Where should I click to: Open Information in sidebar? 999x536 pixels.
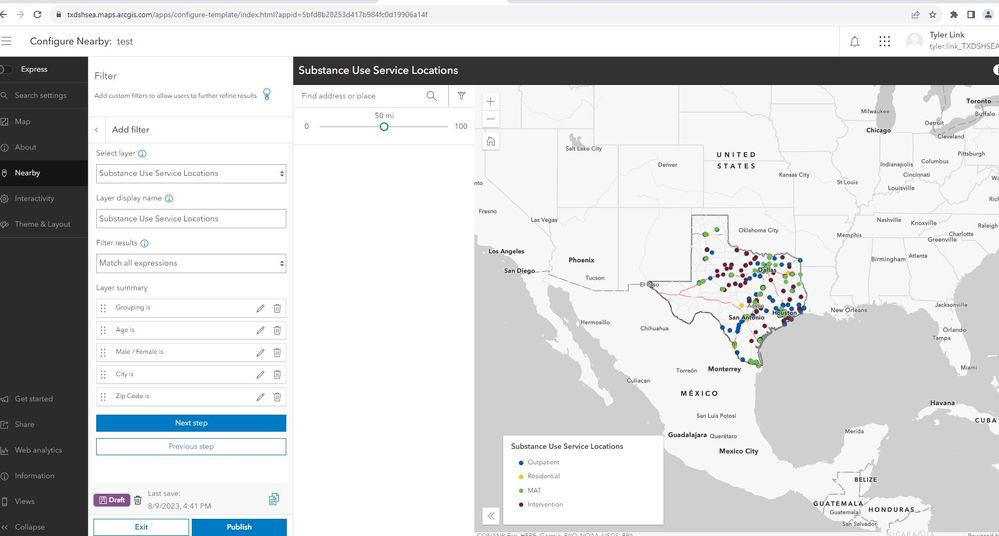pyautogui.click(x=43, y=476)
